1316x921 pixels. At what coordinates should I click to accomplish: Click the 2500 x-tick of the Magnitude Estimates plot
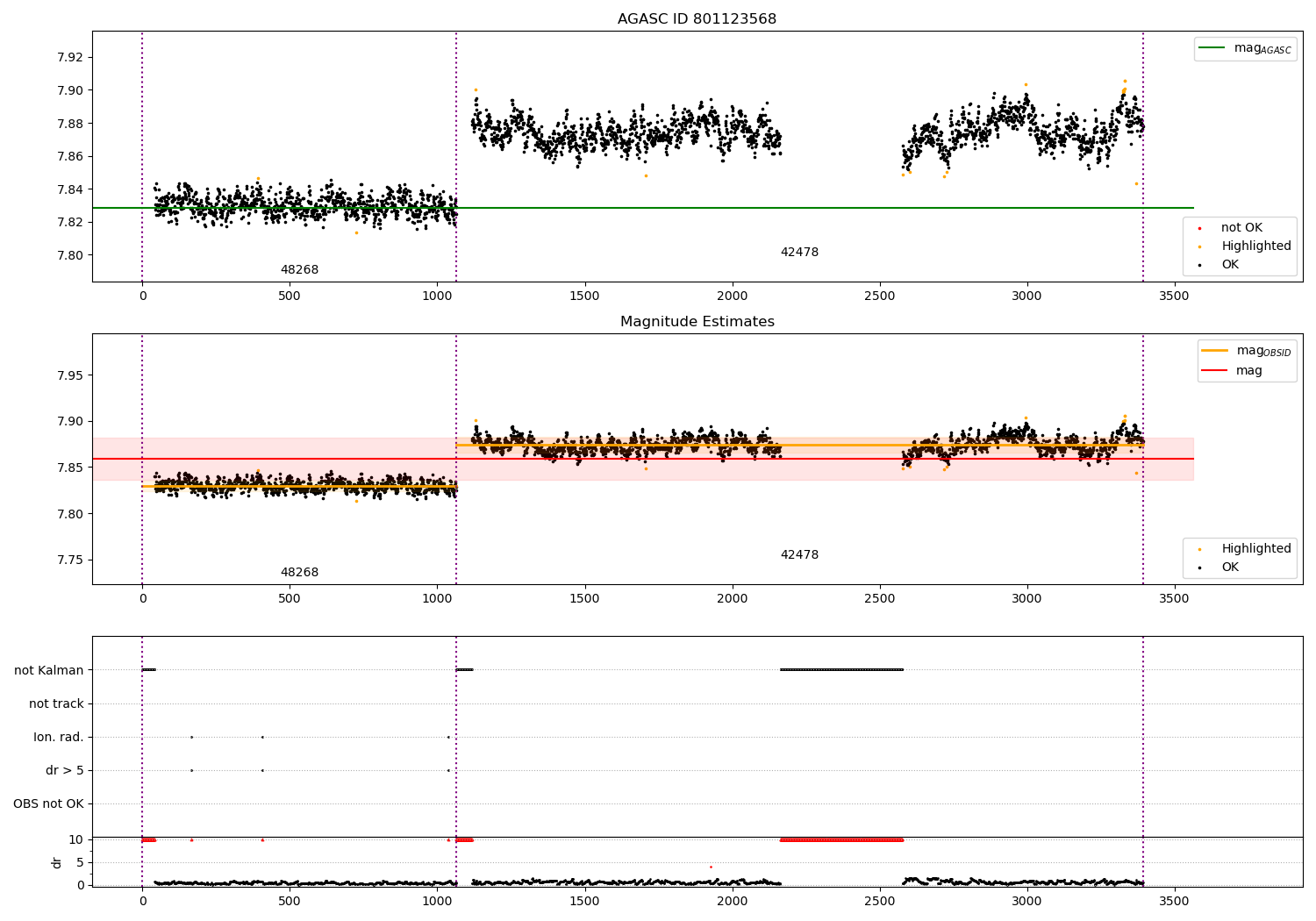coord(879,599)
